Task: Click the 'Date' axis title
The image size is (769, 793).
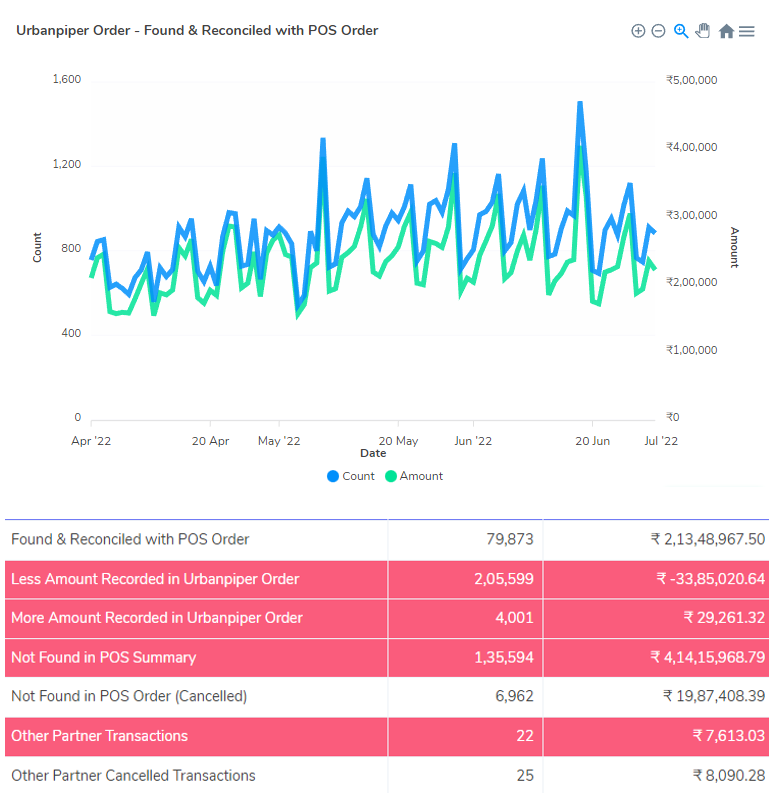Action: (373, 453)
